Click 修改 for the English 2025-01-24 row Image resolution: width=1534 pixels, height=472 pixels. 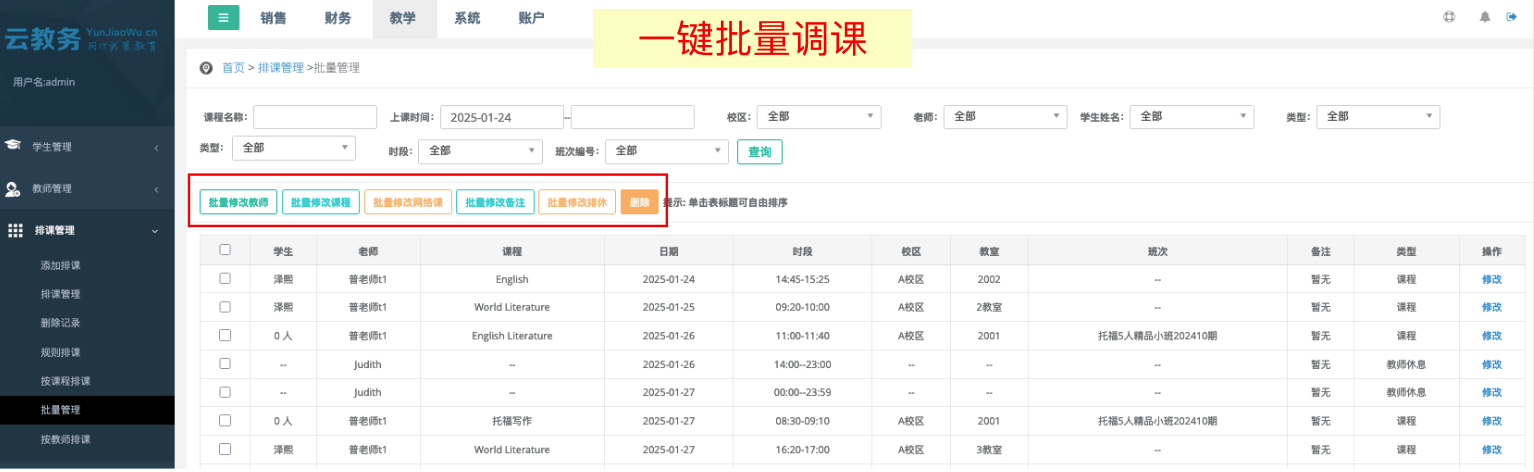(x=1492, y=279)
